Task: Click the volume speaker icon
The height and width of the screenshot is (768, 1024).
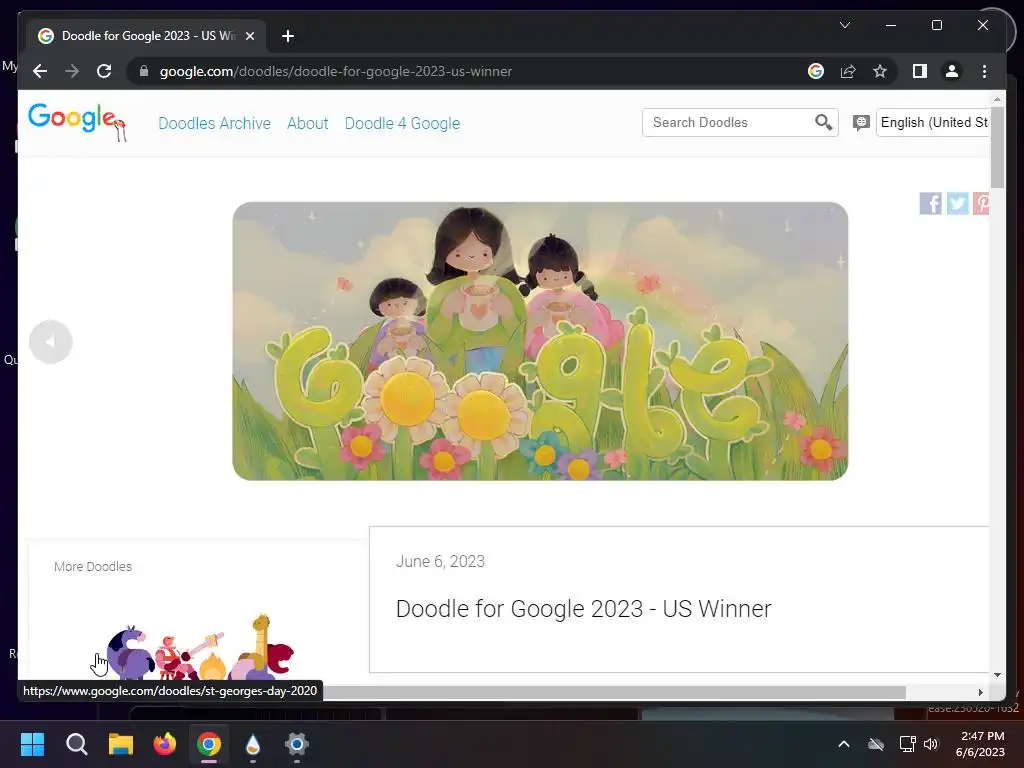Action: pyautogui.click(x=931, y=744)
